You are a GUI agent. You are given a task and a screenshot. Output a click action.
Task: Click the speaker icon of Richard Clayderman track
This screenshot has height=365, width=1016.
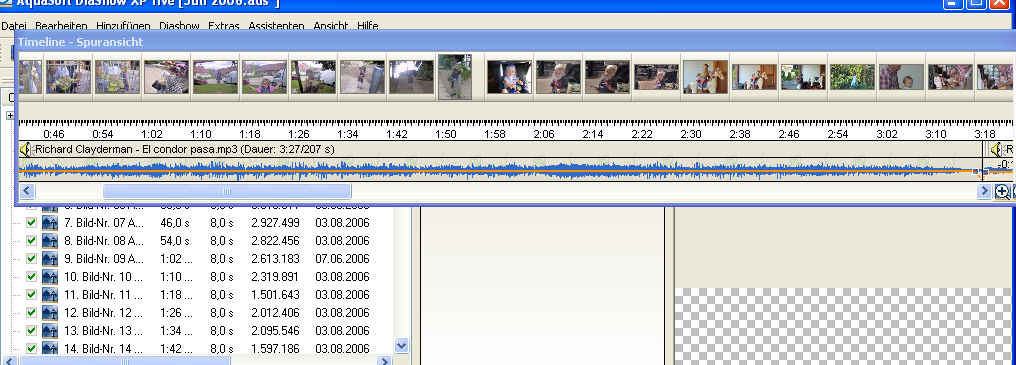(x=25, y=150)
